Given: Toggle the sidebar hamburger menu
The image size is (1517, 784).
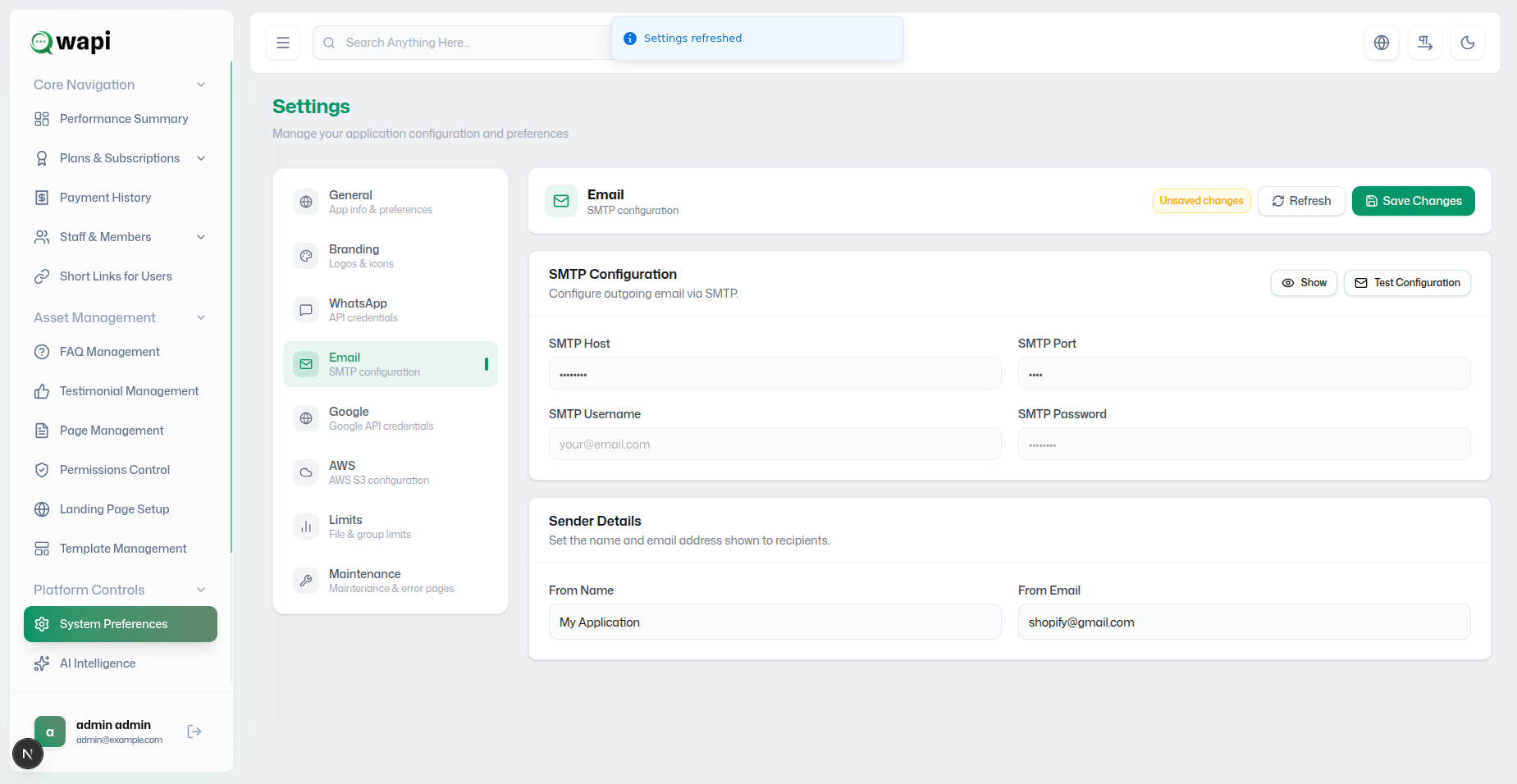Looking at the screenshot, I should 283,43.
